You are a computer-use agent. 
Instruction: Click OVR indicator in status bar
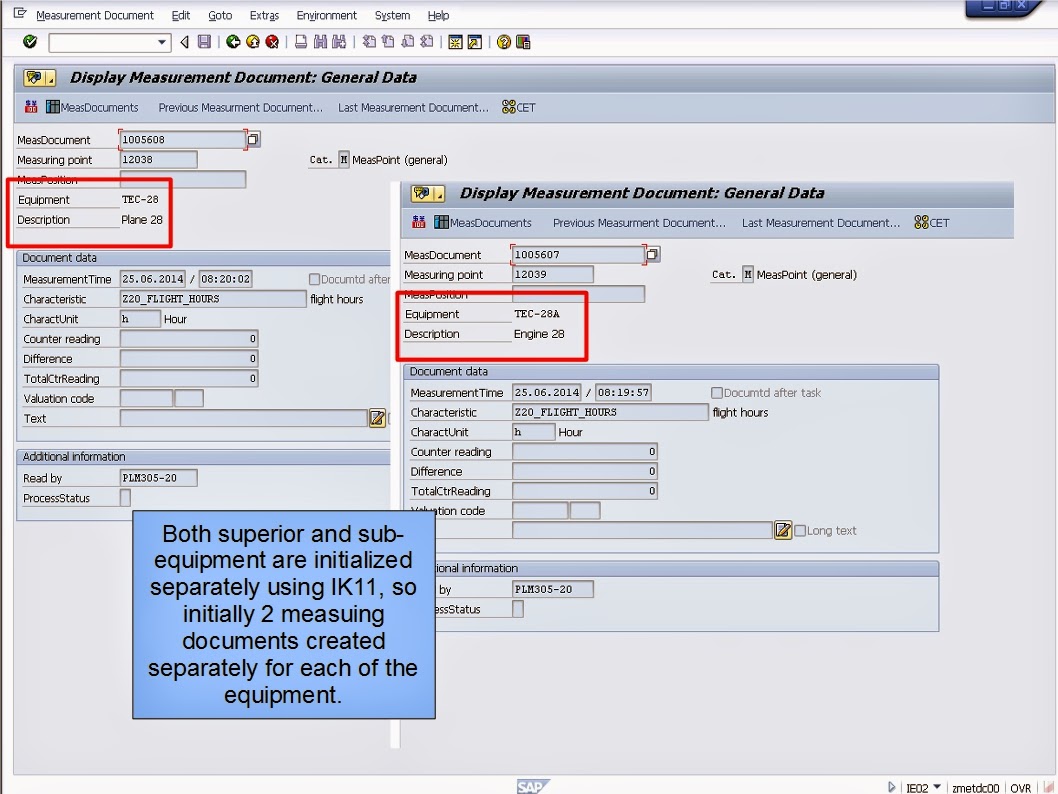[x=1020, y=787]
